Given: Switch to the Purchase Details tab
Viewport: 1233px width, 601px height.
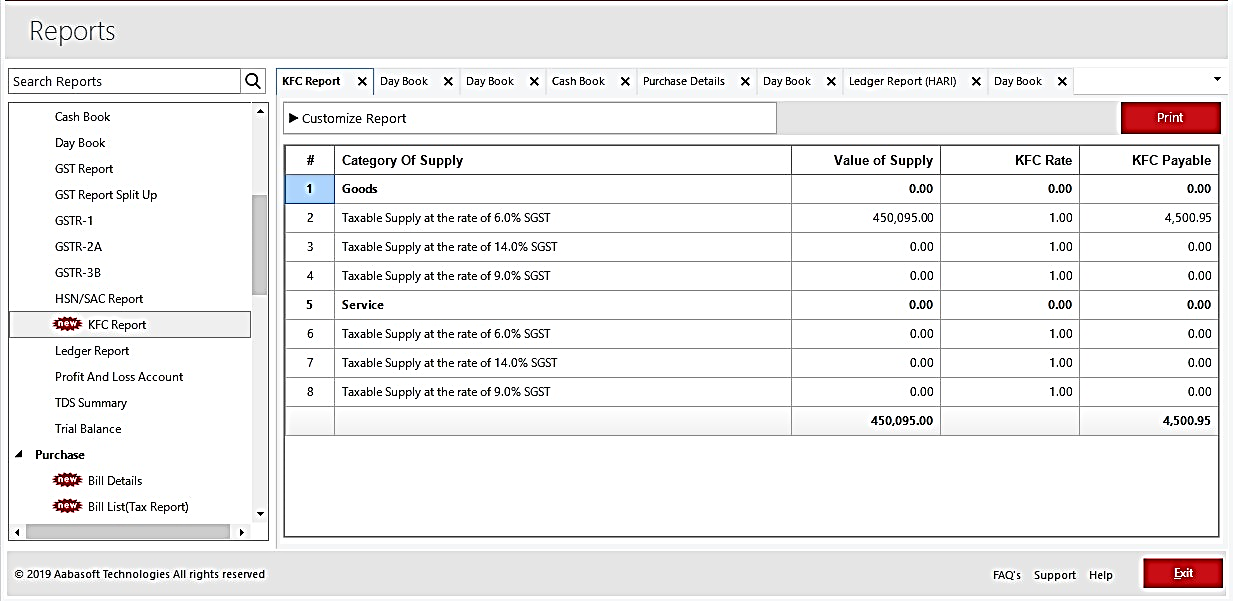Looking at the screenshot, I should [684, 82].
